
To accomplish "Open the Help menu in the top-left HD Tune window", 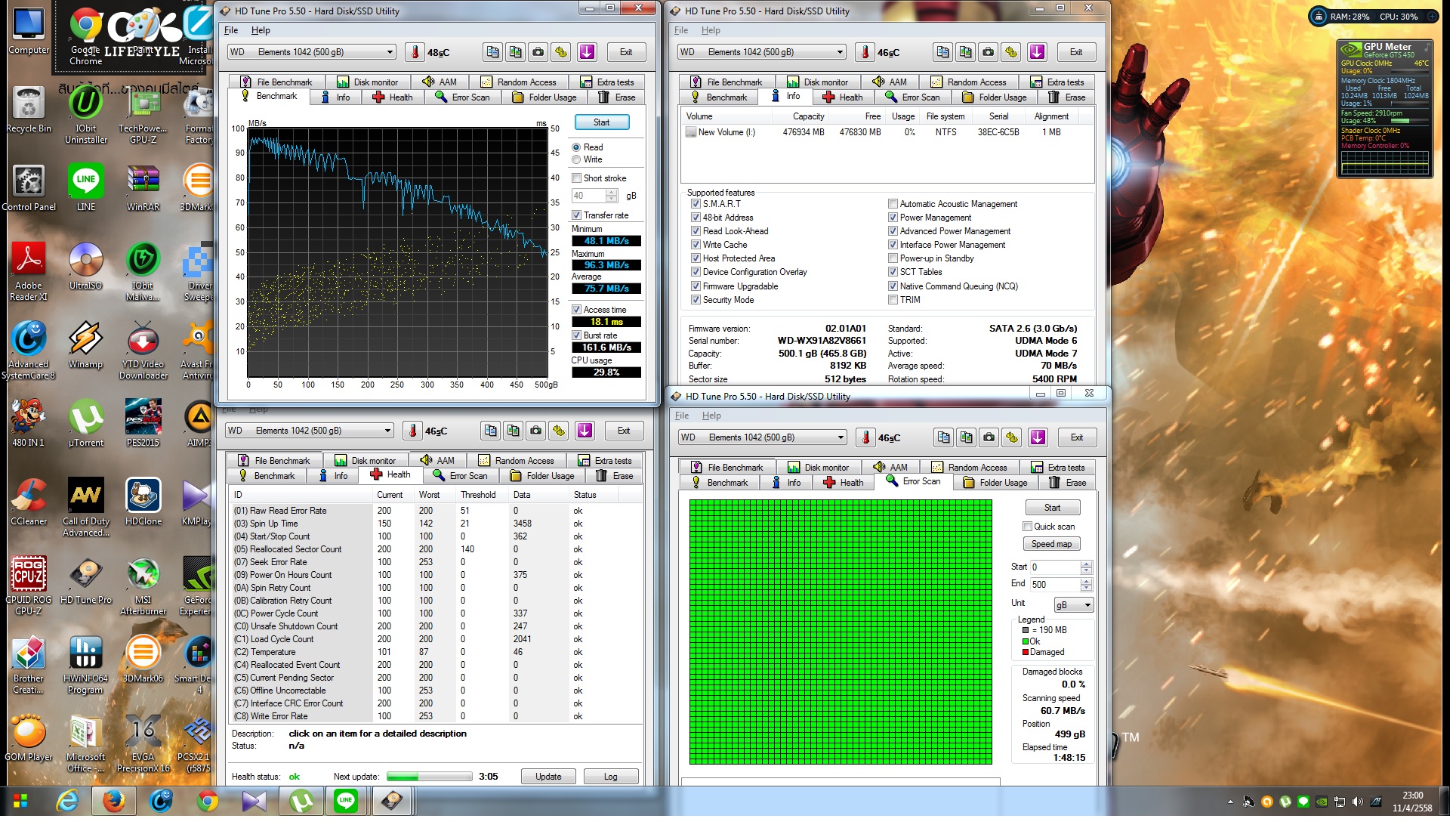I will pos(261,30).
